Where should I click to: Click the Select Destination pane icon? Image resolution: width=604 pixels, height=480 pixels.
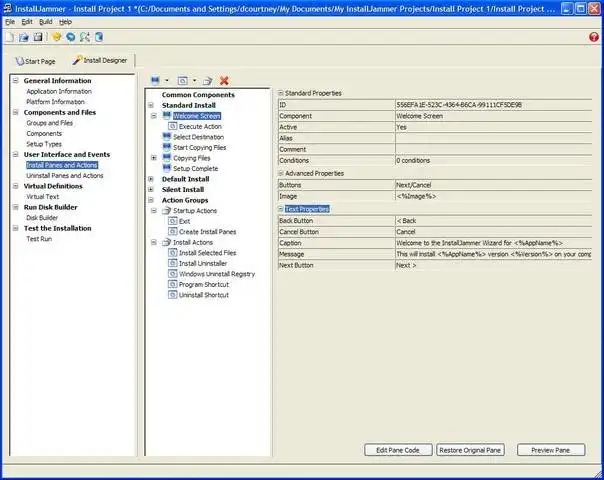point(167,137)
